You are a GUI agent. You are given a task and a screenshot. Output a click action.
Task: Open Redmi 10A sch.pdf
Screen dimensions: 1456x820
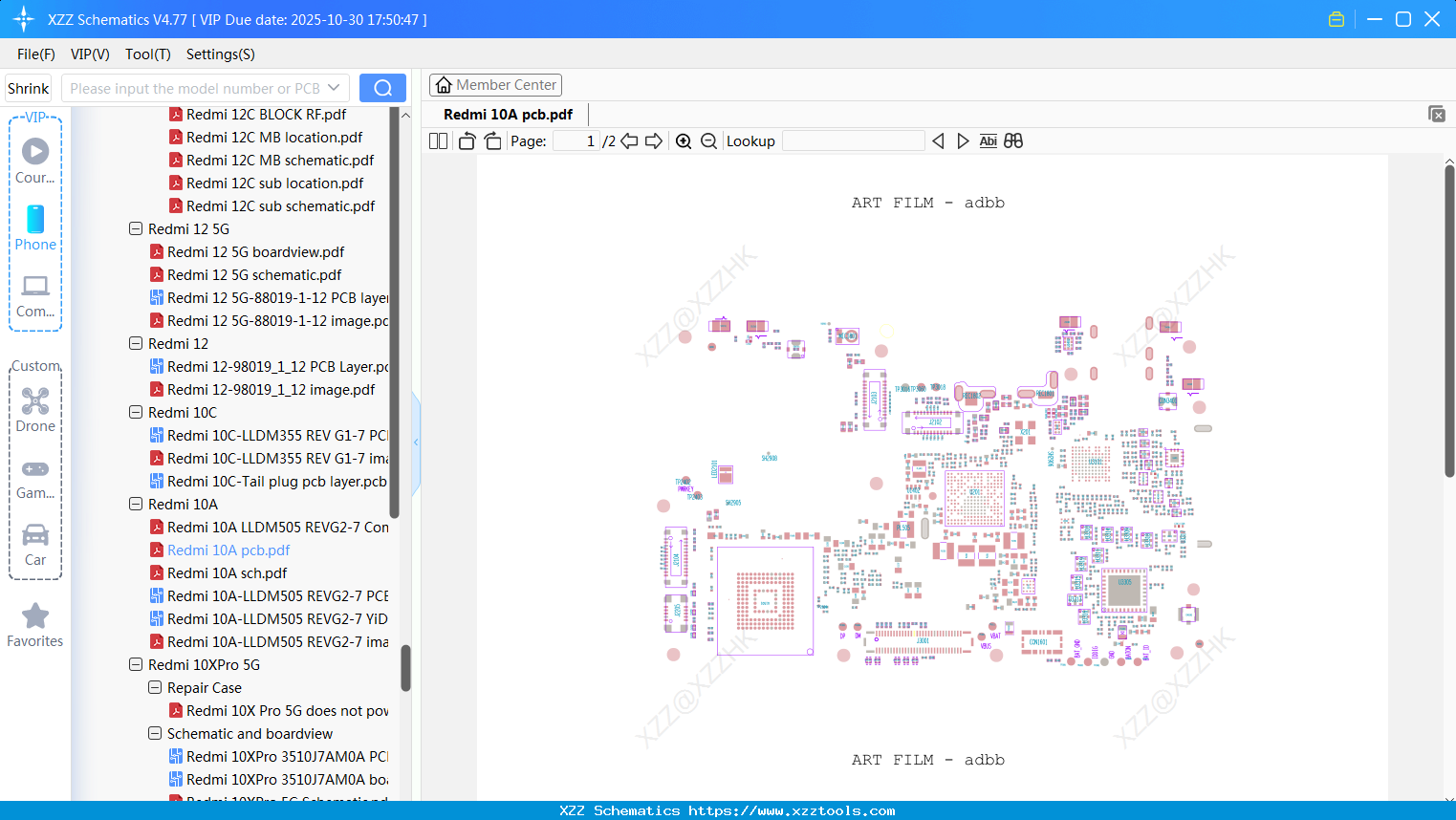tap(227, 573)
